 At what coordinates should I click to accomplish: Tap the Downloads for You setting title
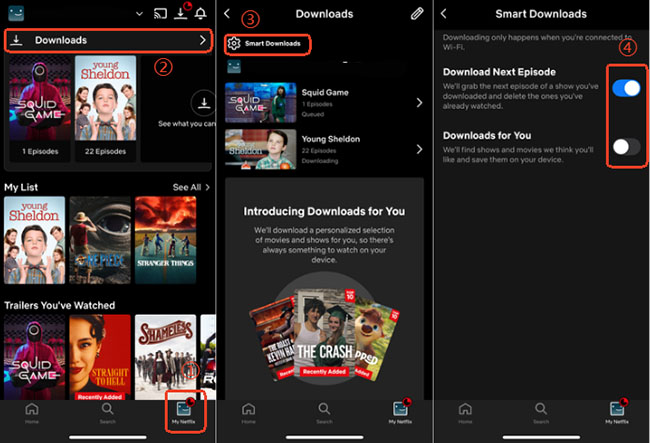click(x=487, y=136)
